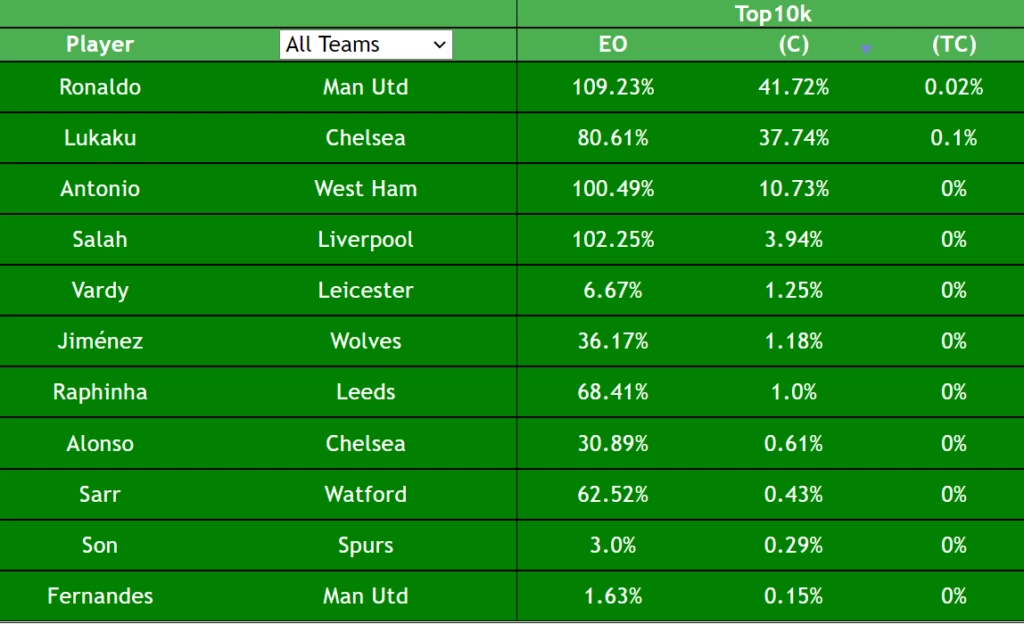Click Alonso in the player column
The image size is (1024, 624).
(x=100, y=443)
